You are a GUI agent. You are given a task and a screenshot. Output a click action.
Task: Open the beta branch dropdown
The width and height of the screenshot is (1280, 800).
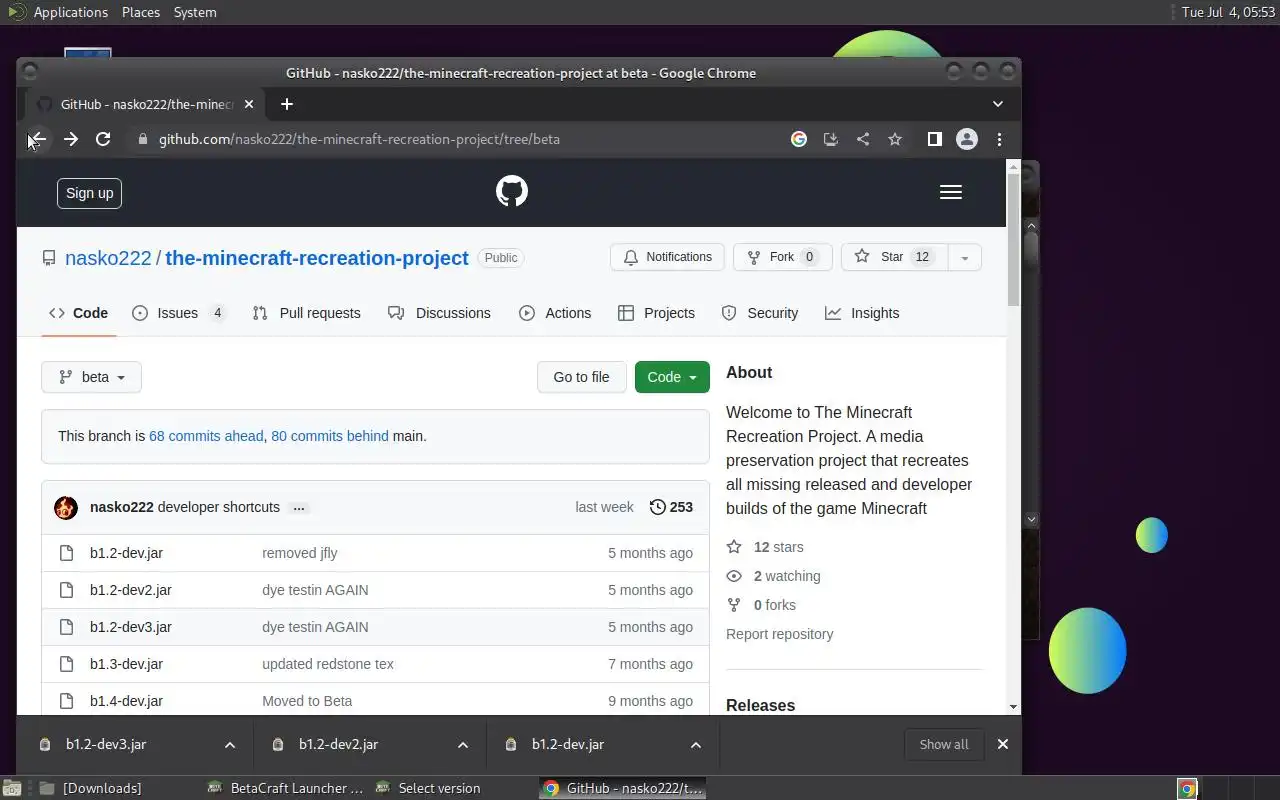[x=91, y=377]
